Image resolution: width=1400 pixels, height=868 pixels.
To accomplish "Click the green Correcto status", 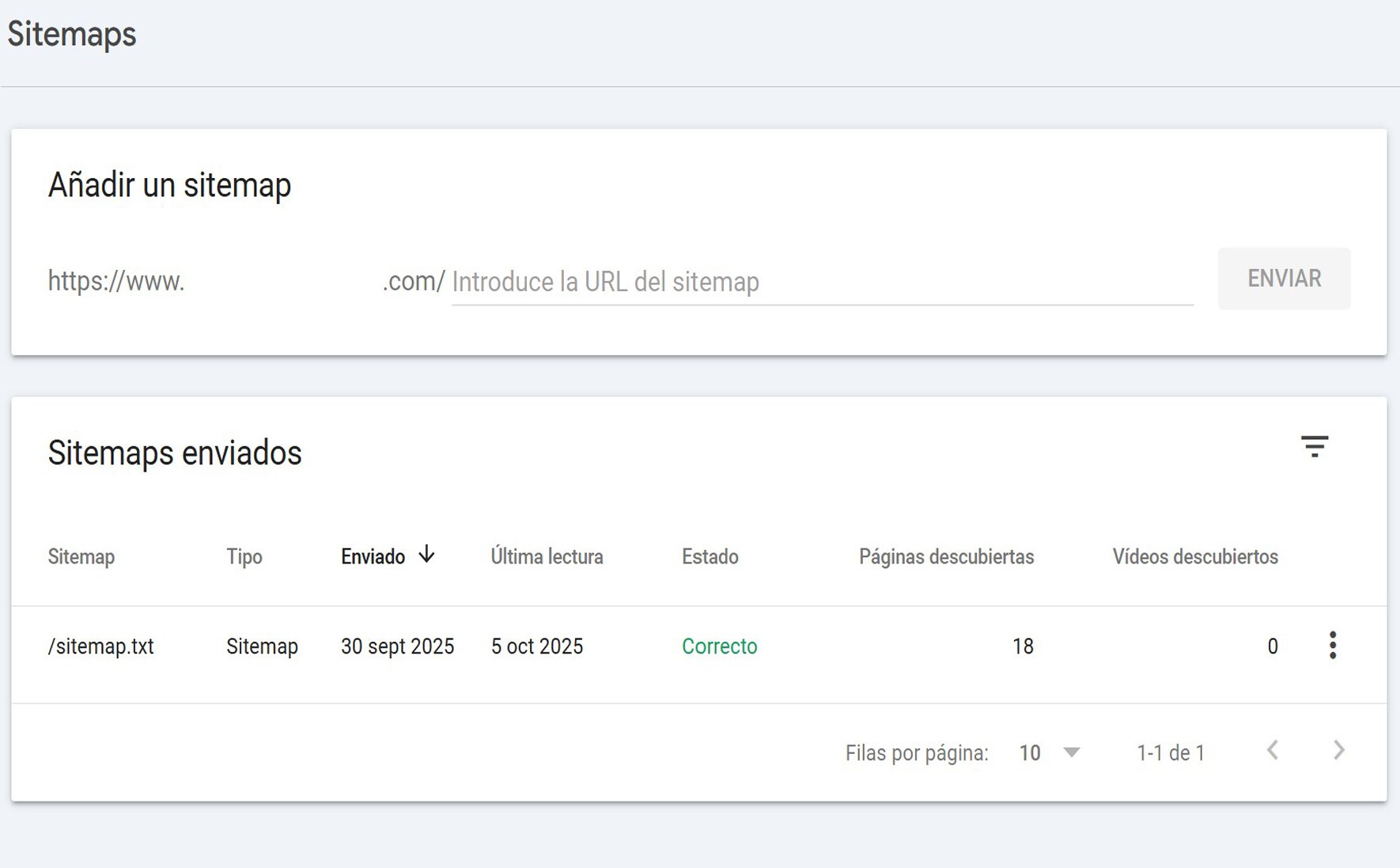I will coord(719,646).
